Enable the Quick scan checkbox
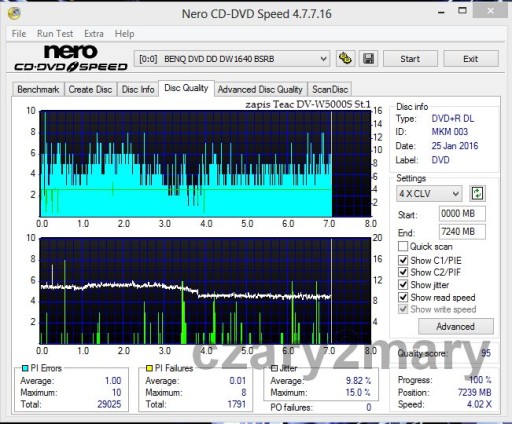512x424 pixels. [x=403, y=246]
